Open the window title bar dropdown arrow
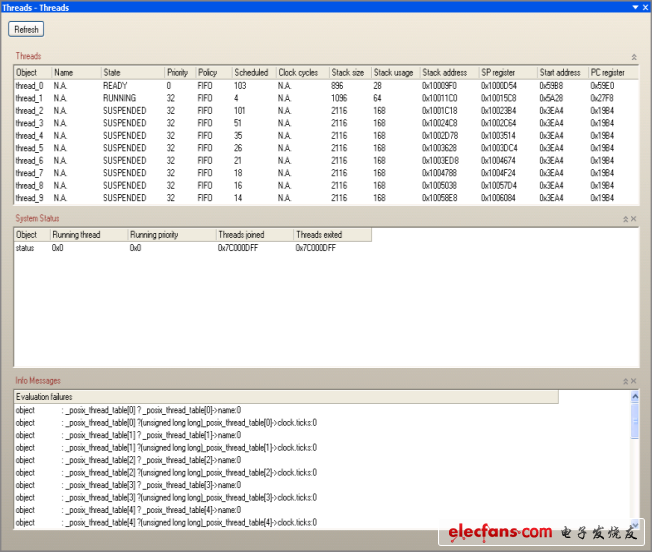Viewport: 652px width, 552px height. pos(634,7)
